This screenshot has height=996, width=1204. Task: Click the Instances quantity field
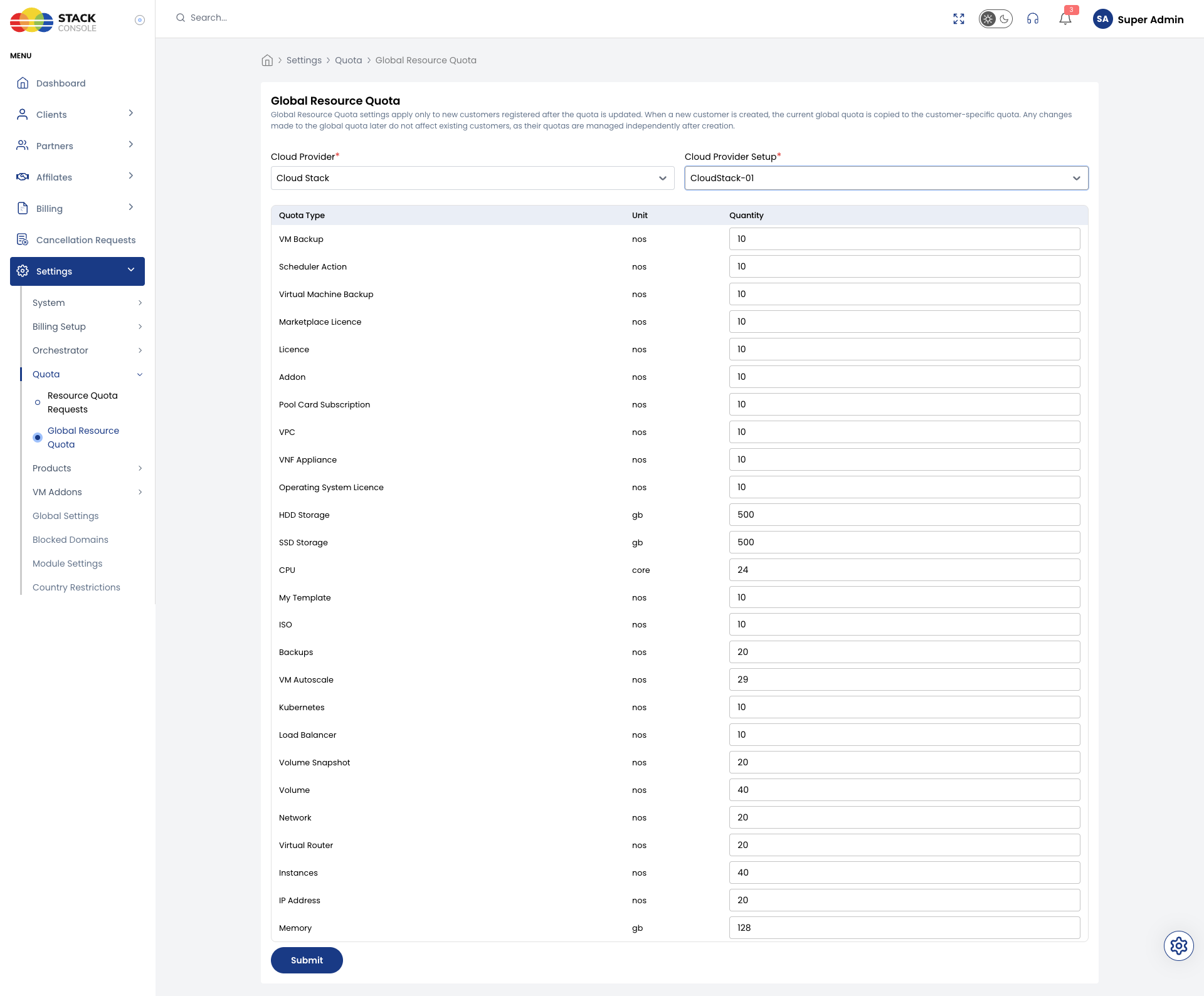904,873
